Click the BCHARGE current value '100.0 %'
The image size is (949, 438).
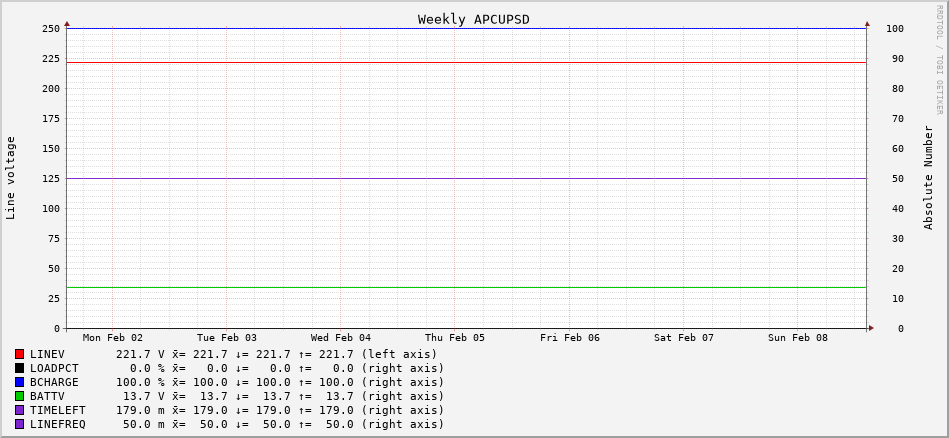click(140, 382)
